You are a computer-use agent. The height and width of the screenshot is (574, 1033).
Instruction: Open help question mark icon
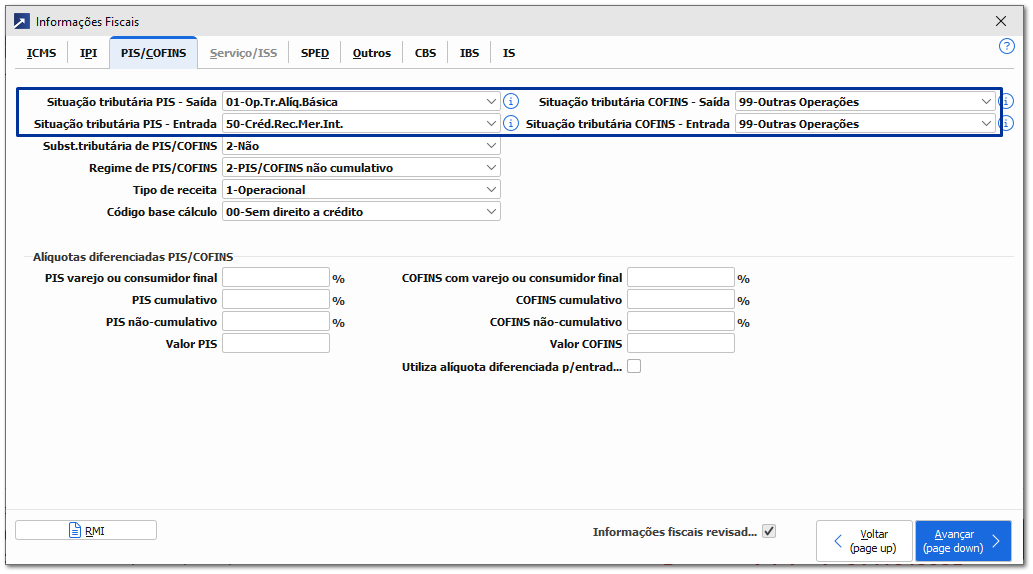(1007, 46)
